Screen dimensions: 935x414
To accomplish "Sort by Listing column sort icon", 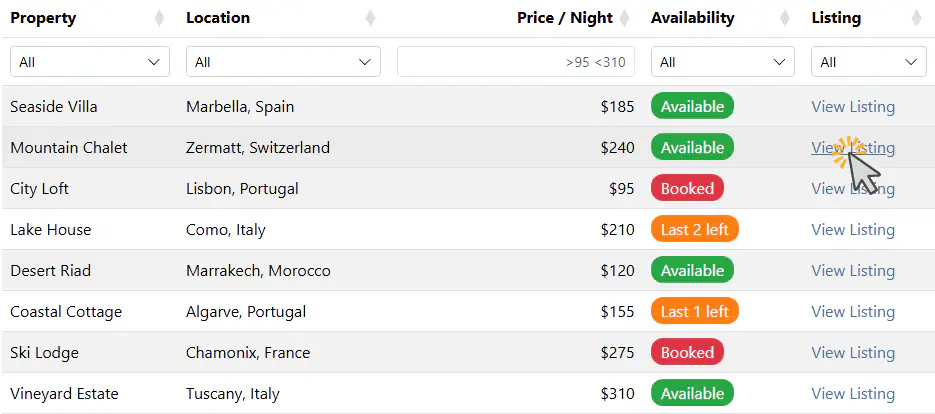I will 917,18.
